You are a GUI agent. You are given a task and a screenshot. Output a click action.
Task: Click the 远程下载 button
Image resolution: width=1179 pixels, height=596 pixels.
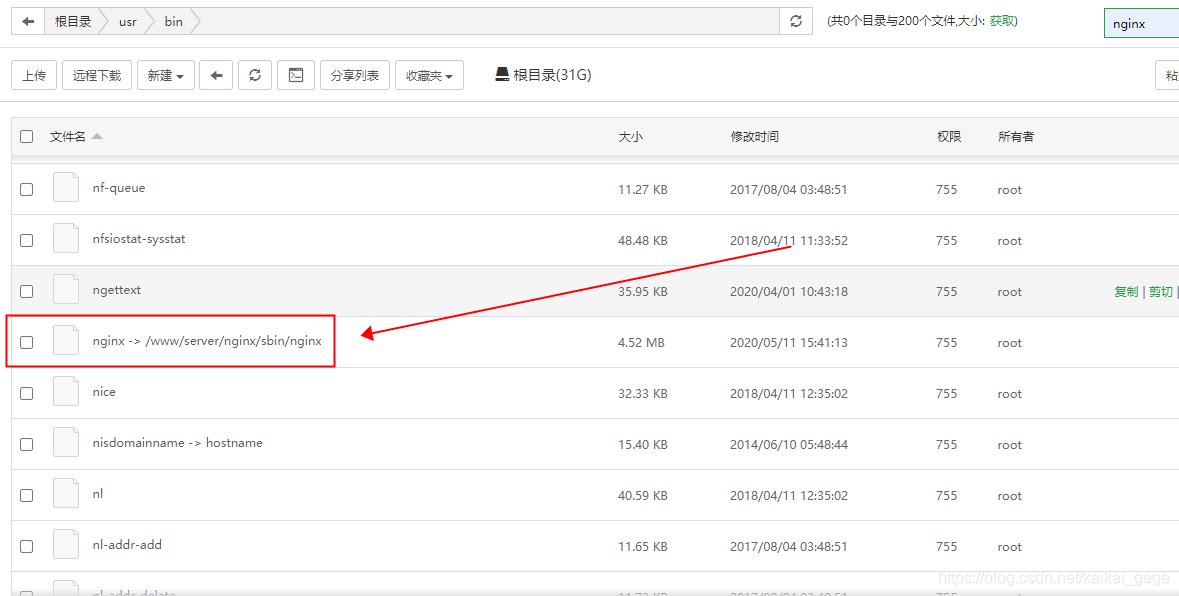97,75
